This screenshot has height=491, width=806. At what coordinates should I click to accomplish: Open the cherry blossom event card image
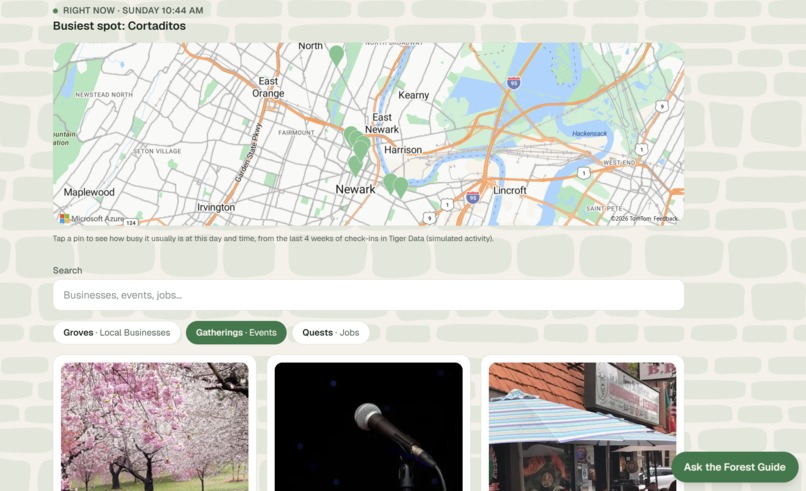pos(155,427)
